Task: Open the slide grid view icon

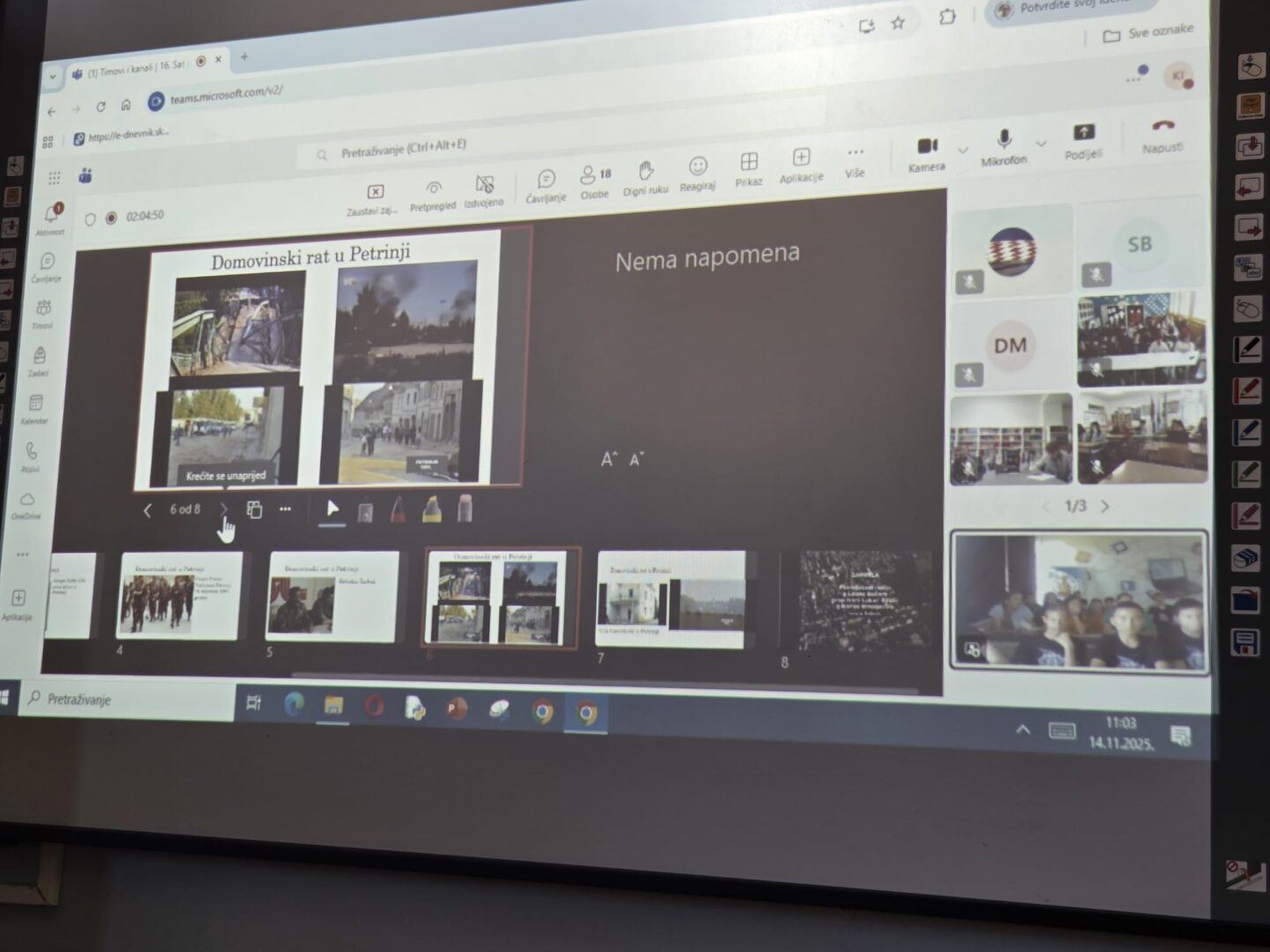Action: (254, 509)
